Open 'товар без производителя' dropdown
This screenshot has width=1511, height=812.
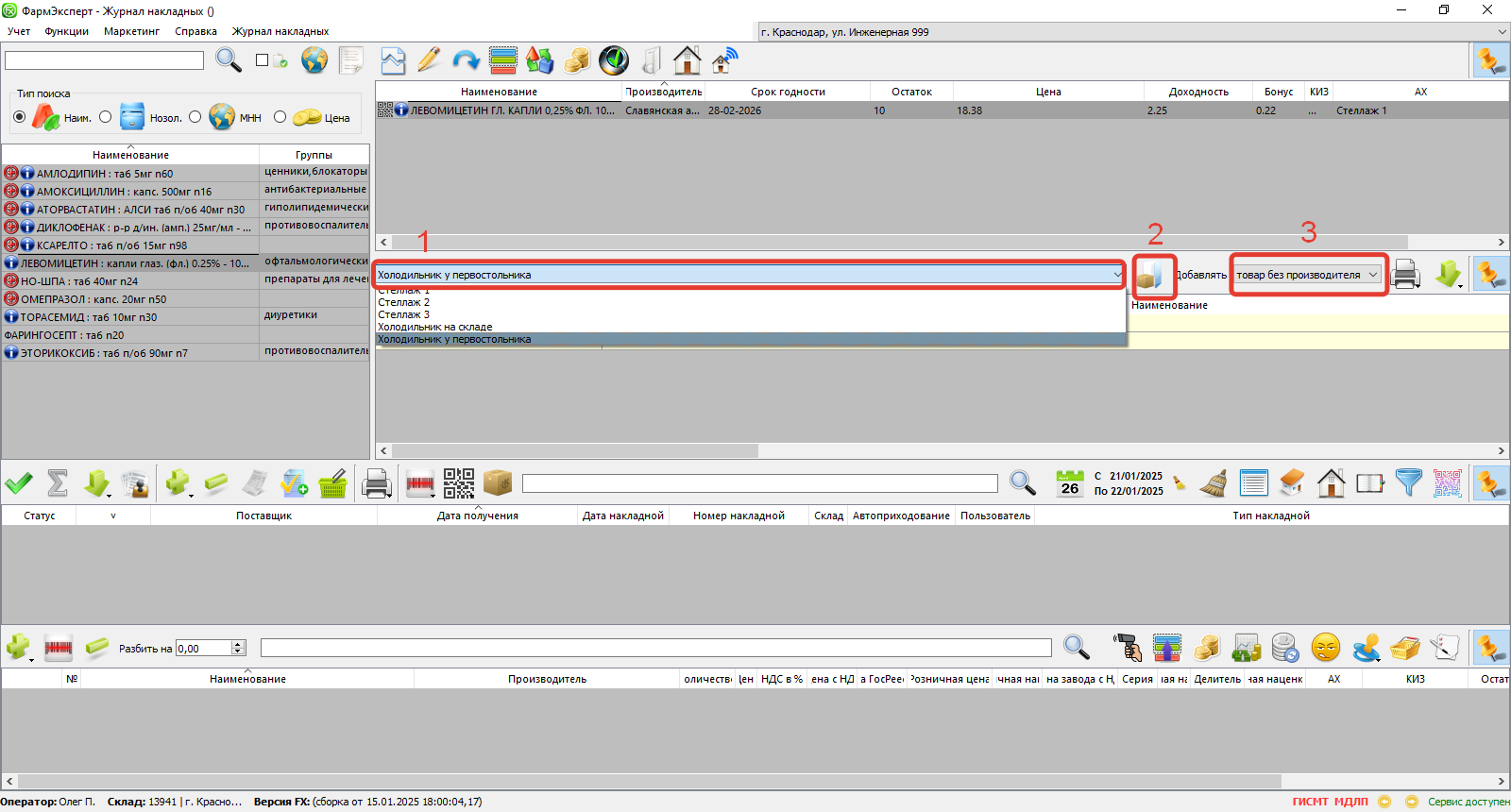pos(1307,275)
